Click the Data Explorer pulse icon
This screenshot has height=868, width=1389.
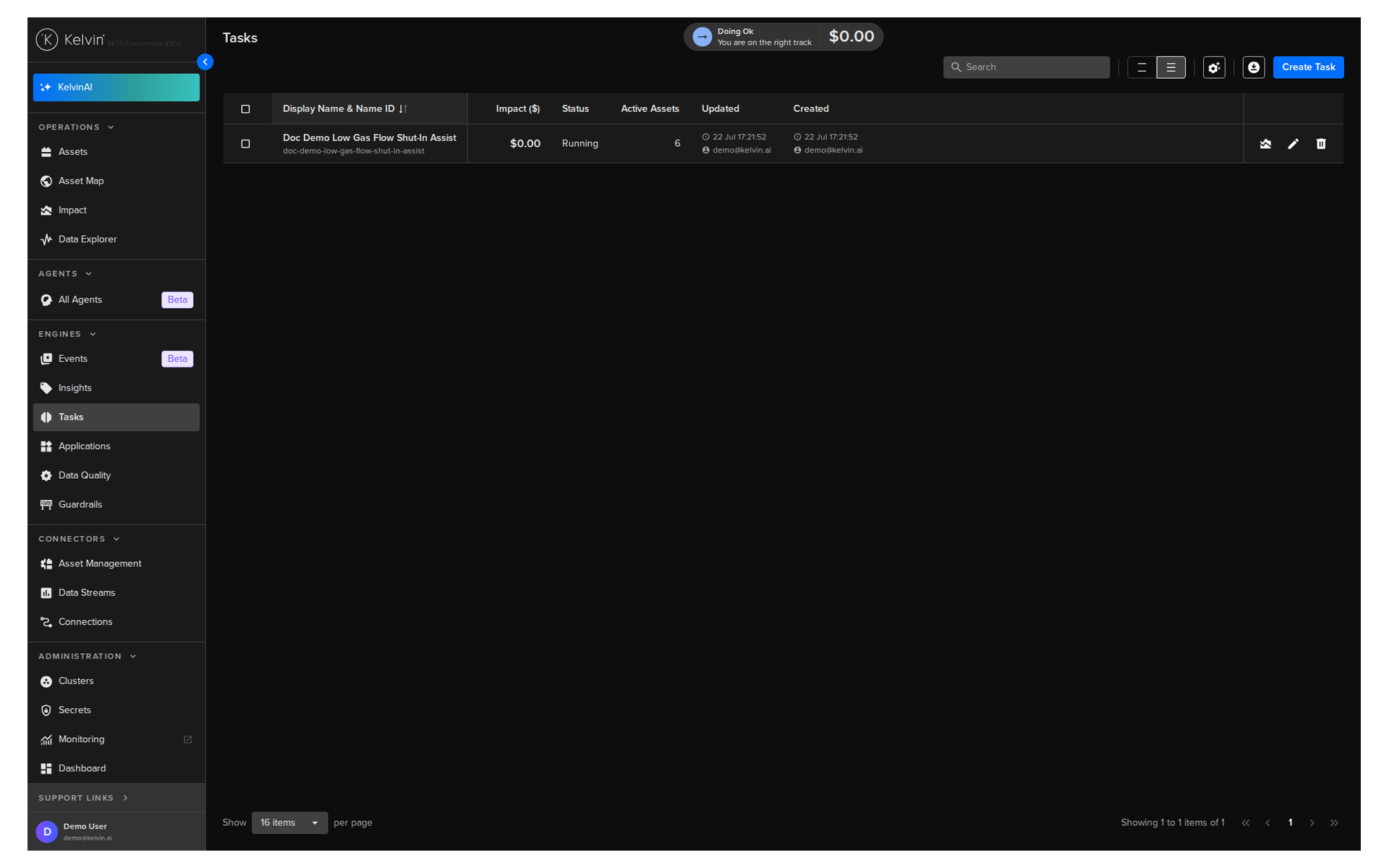point(46,239)
